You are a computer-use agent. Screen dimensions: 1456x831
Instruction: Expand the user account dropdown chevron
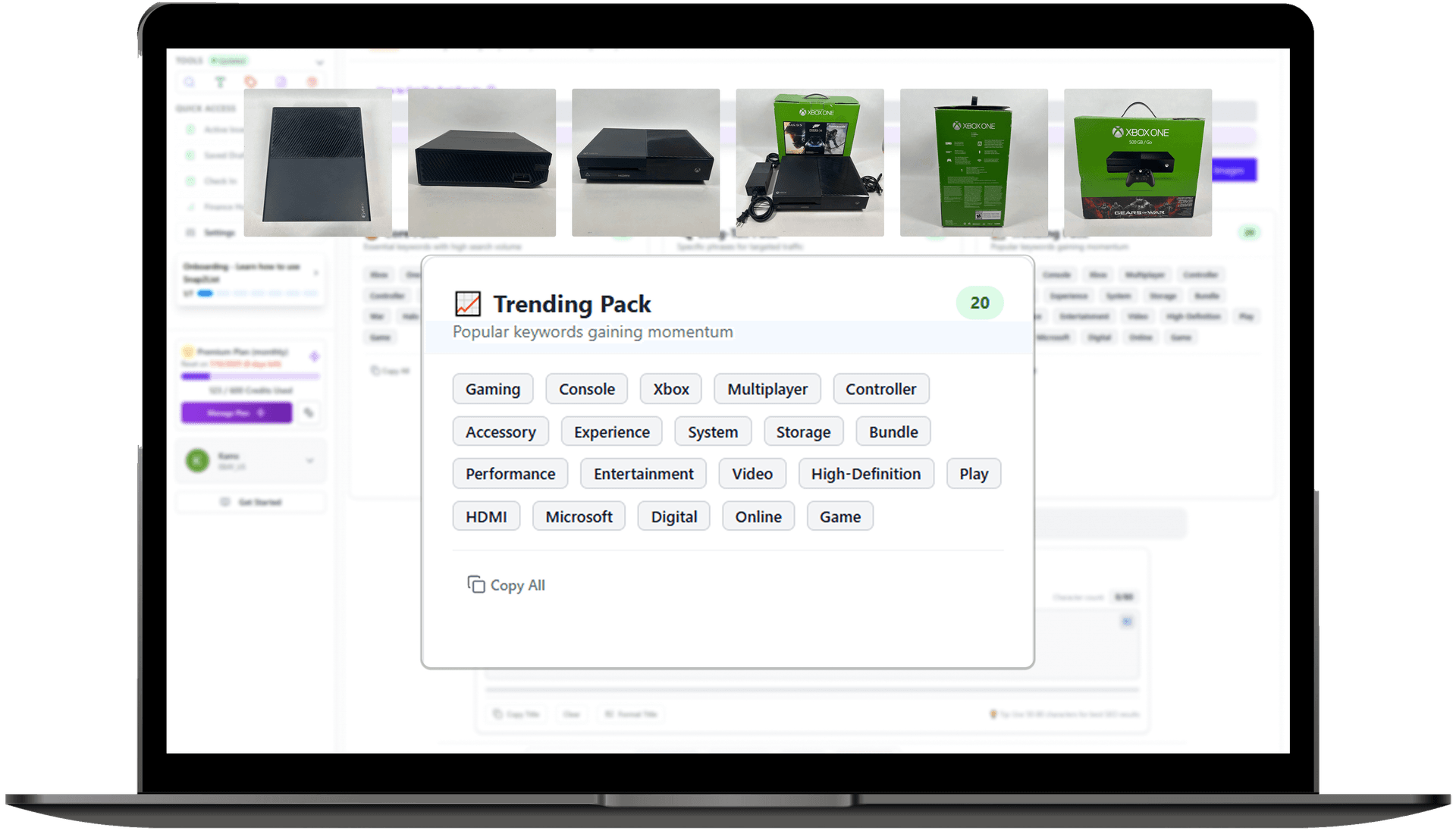coord(309,460)
